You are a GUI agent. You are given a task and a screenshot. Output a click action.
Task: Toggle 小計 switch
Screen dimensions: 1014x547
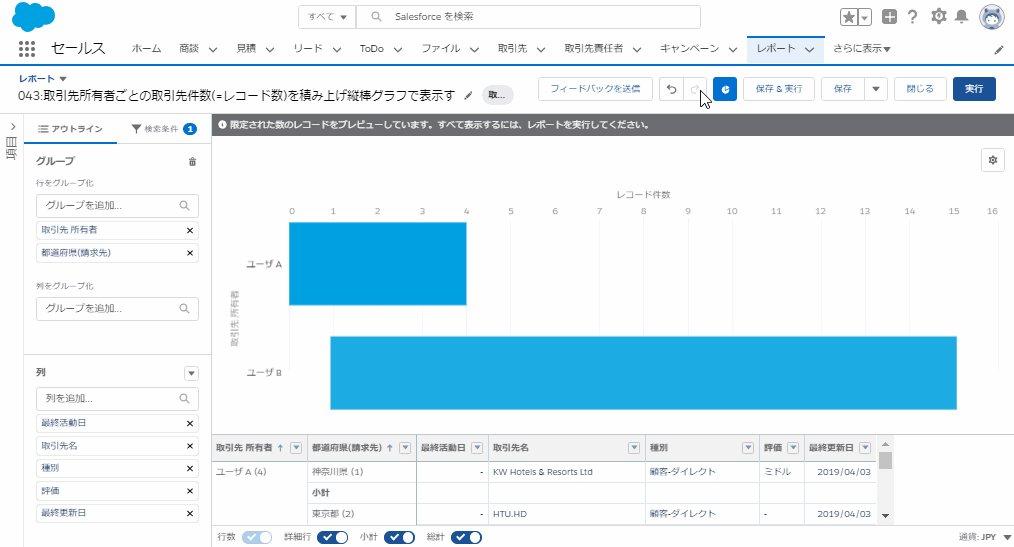tap(399, 537)
